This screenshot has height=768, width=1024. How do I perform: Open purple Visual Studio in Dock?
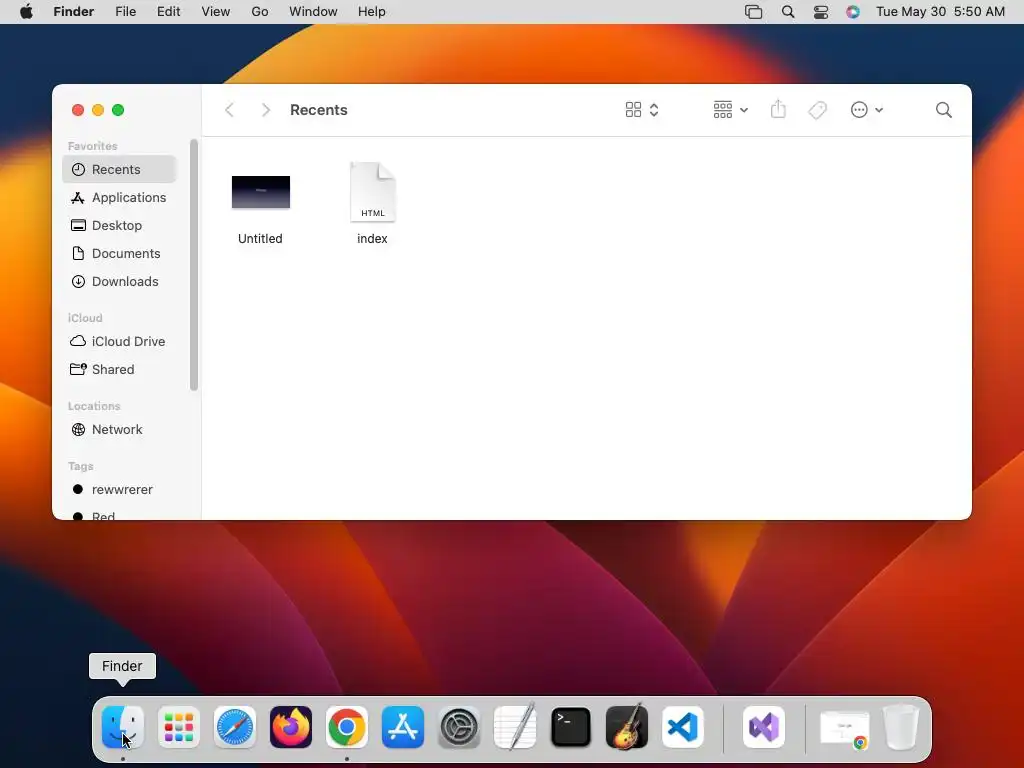[x=764, y=727]
